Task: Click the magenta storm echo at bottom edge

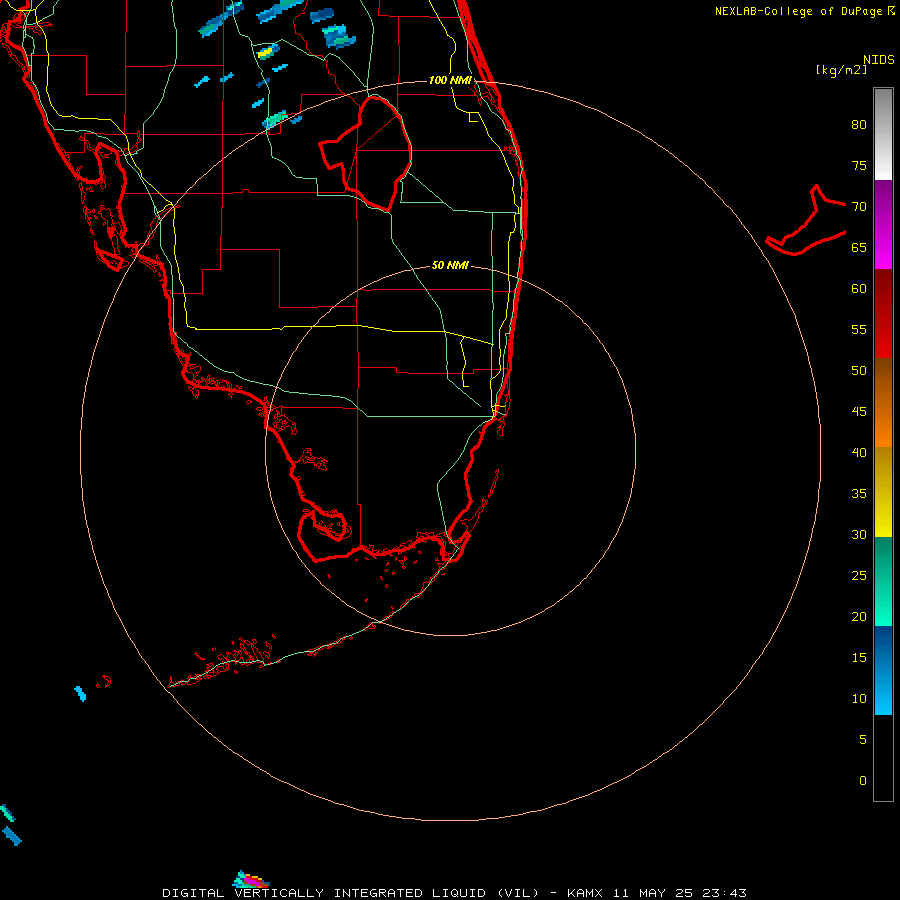Action: 251,880
